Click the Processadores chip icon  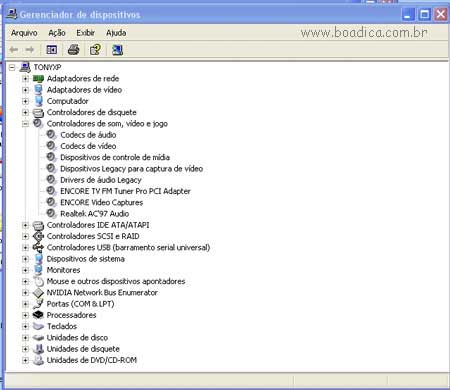(38, 315)
